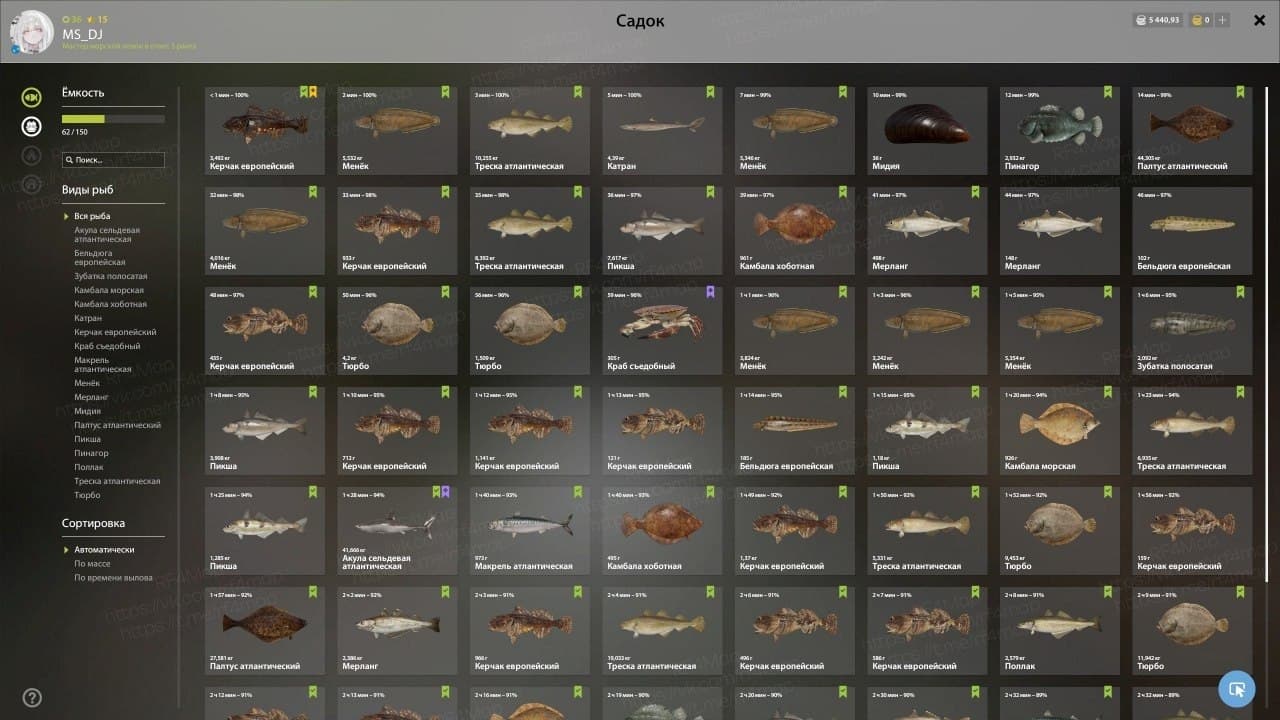Click the purple badge on the Краб съедобный card
The width and height of the screenshot is (1280, 720).
coord(710,292)
